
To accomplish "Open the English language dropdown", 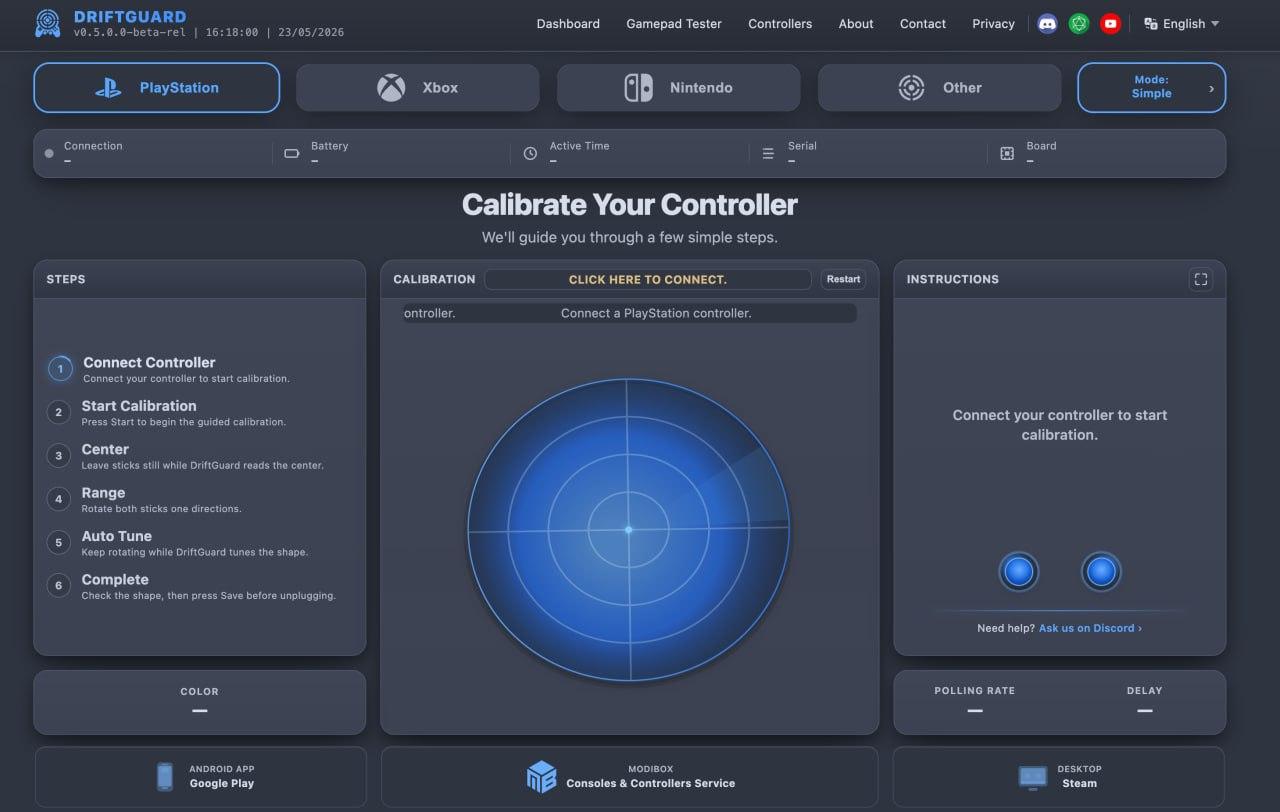I will click(1181, 24).
